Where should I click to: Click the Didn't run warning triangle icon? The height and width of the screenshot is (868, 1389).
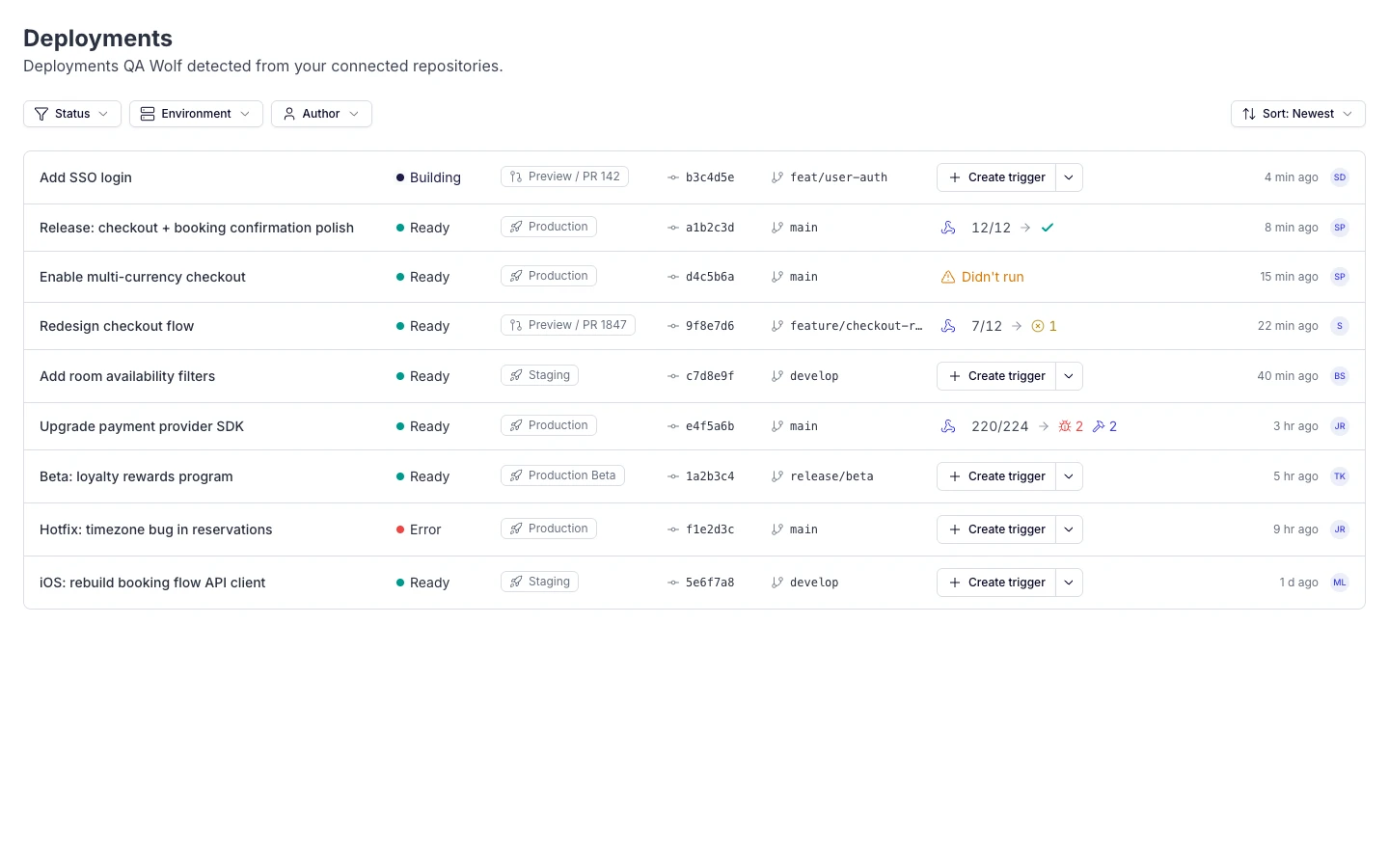tap(948, 277)
